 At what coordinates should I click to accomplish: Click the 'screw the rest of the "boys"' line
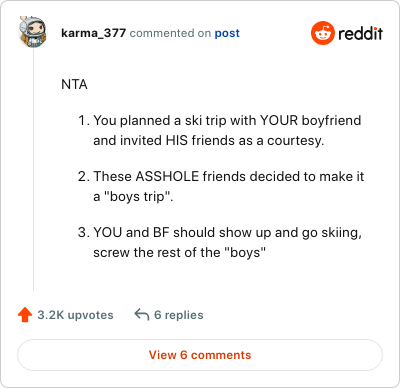[180, 252]
